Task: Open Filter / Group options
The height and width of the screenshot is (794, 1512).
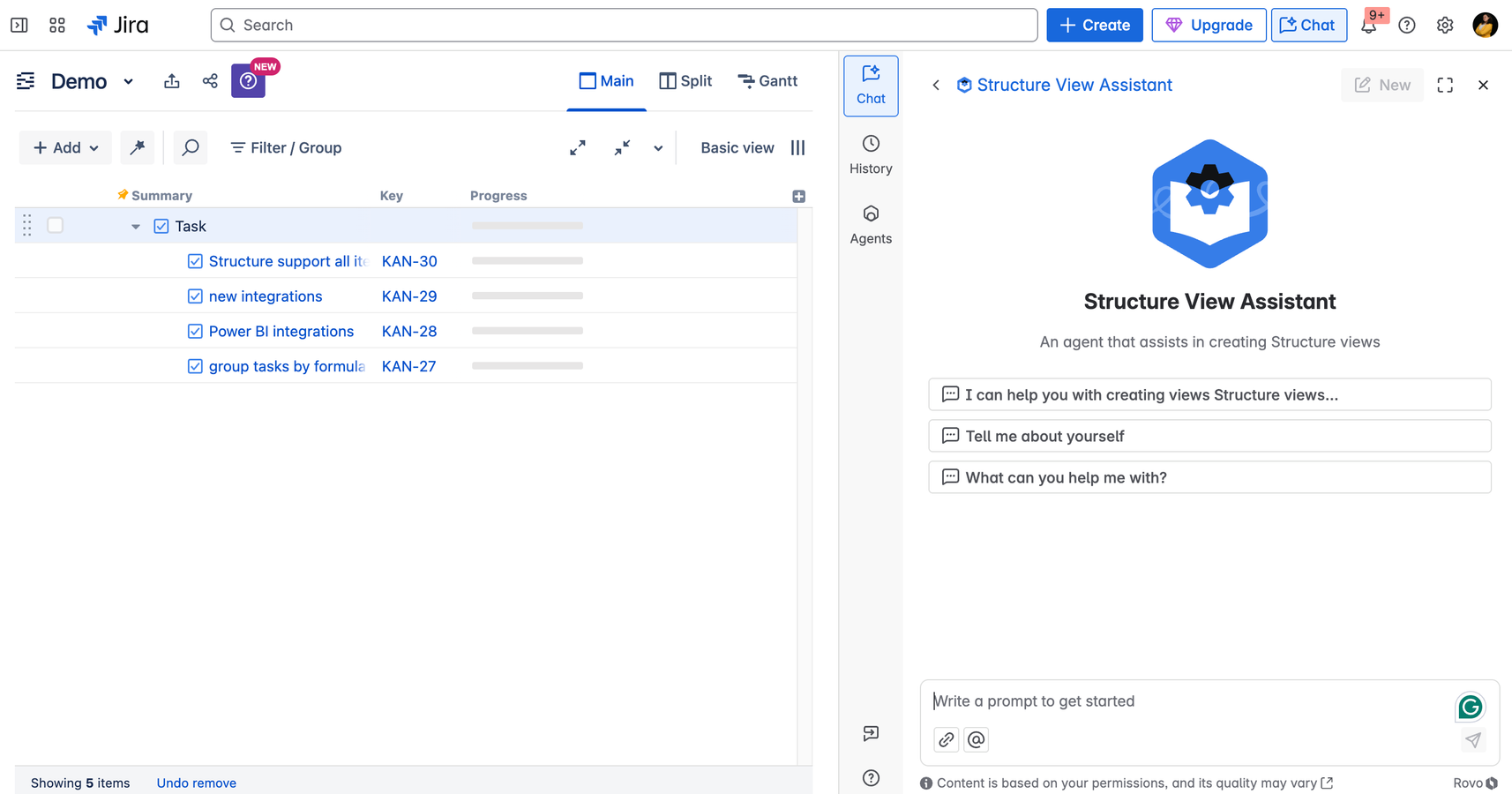Action: tap(286, 147)
